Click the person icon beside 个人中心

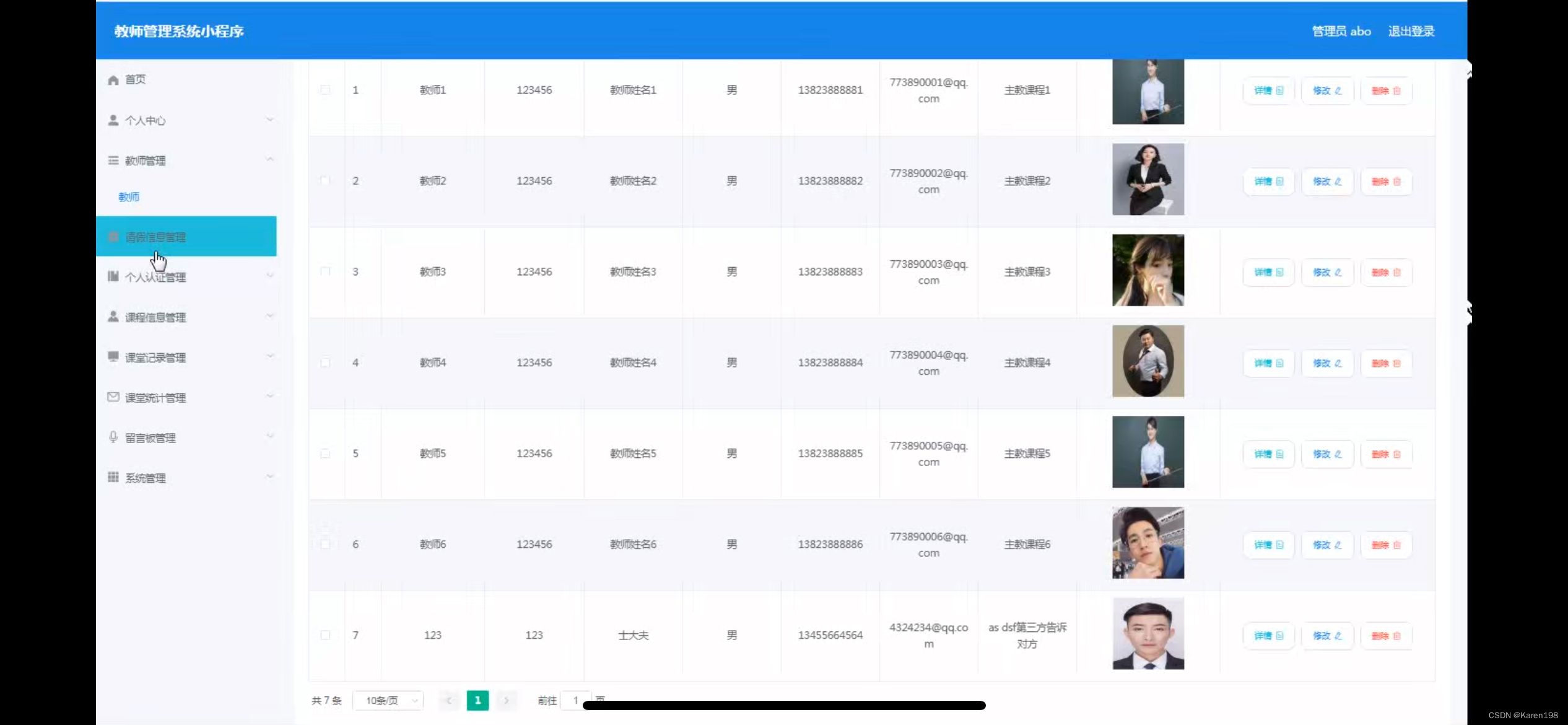tap(113, 120)
